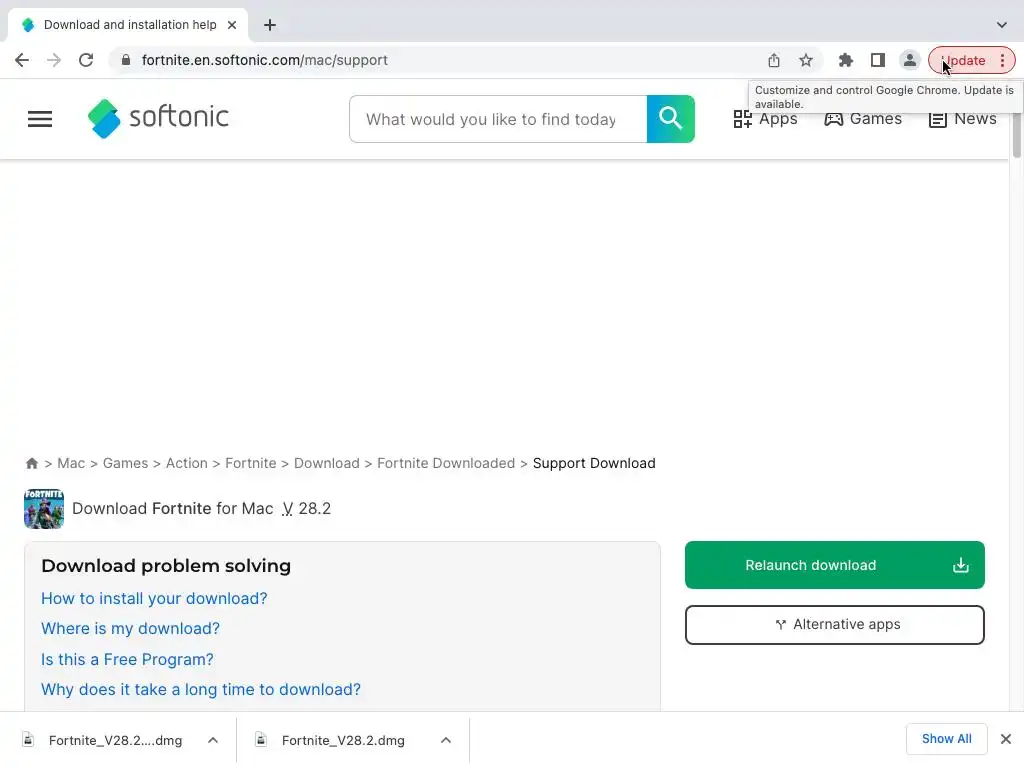Open the Chrome profile avatar
The width and height of the screenshot is (1024, 768).
point(909,60)
